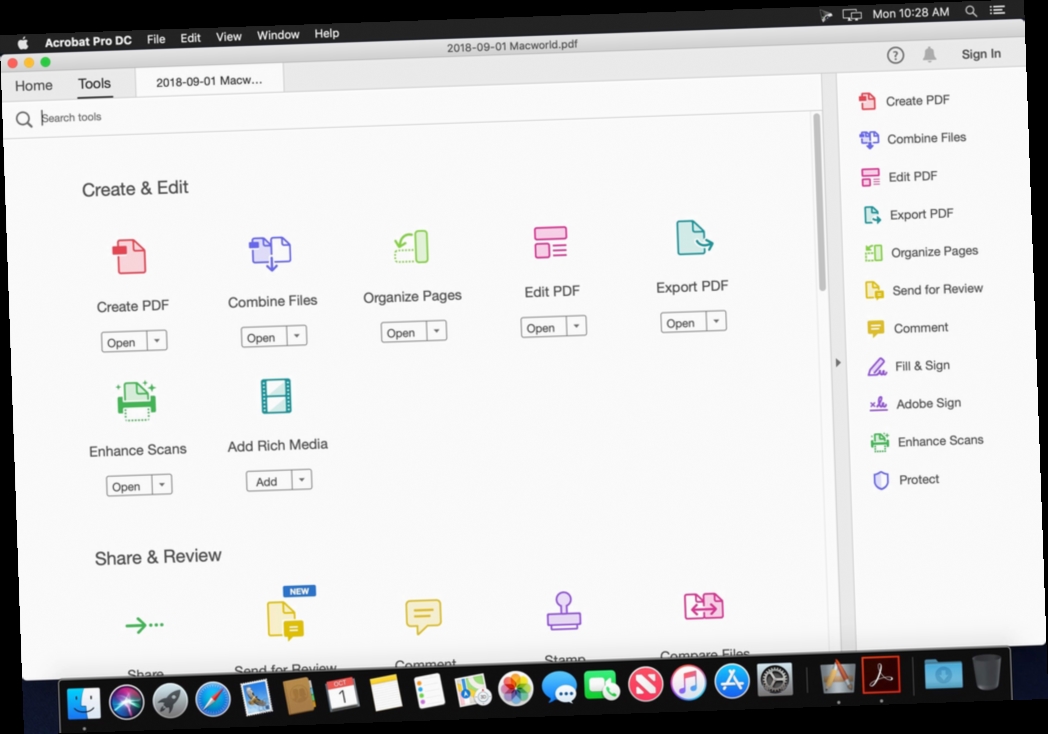Image resolution: width=1048 pixels, height=734 pixels.
Task: Open Send for Review in the right sidebar
Action: (924, 289)
